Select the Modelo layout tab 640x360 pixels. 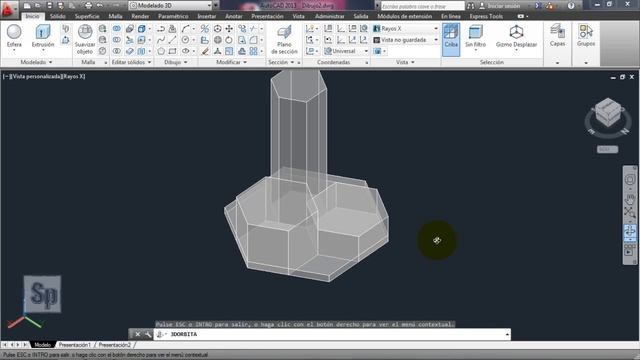(x=42, y=345)
